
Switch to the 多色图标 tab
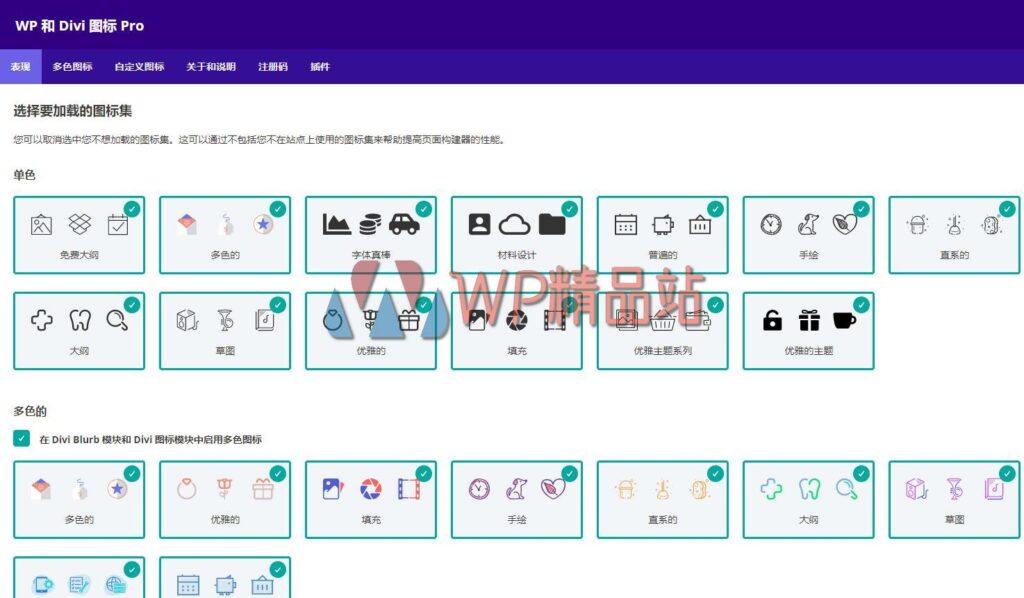[x=72, y=67]
